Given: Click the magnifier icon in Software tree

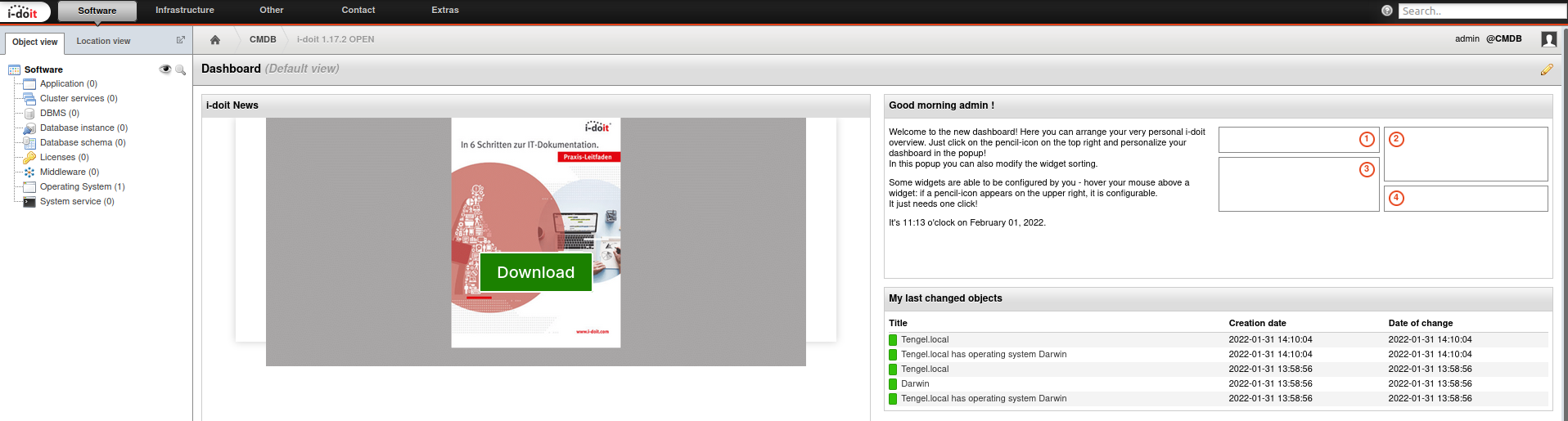Looking at the screenshot, I should [x=181, y=70].
